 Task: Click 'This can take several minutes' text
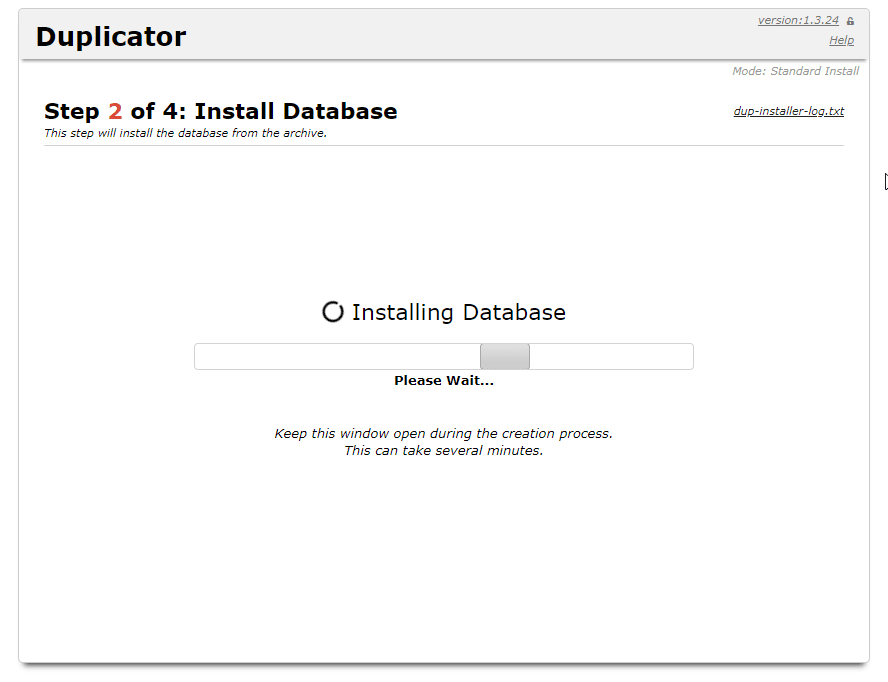tap(443, 450)
